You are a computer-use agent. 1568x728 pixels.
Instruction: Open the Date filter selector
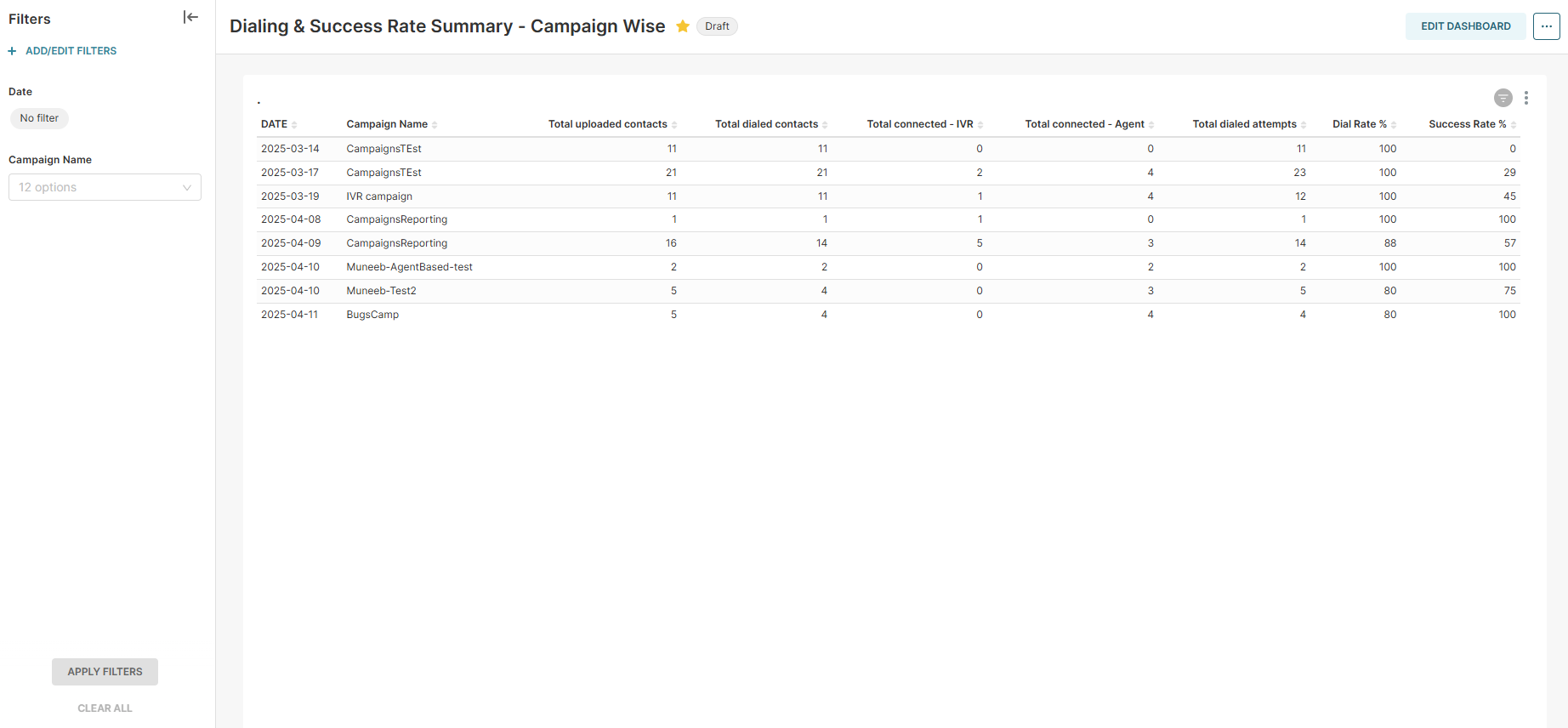point(39,118)
